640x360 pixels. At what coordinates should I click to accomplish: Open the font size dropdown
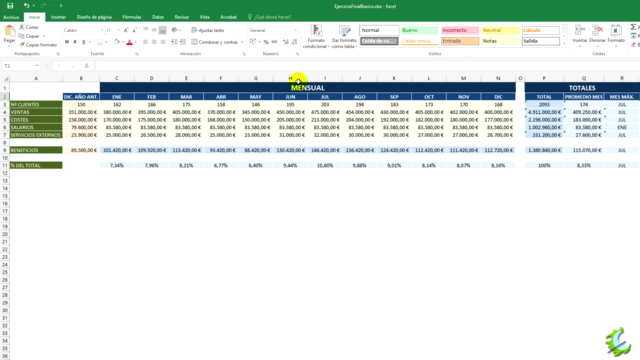point(118,30)
